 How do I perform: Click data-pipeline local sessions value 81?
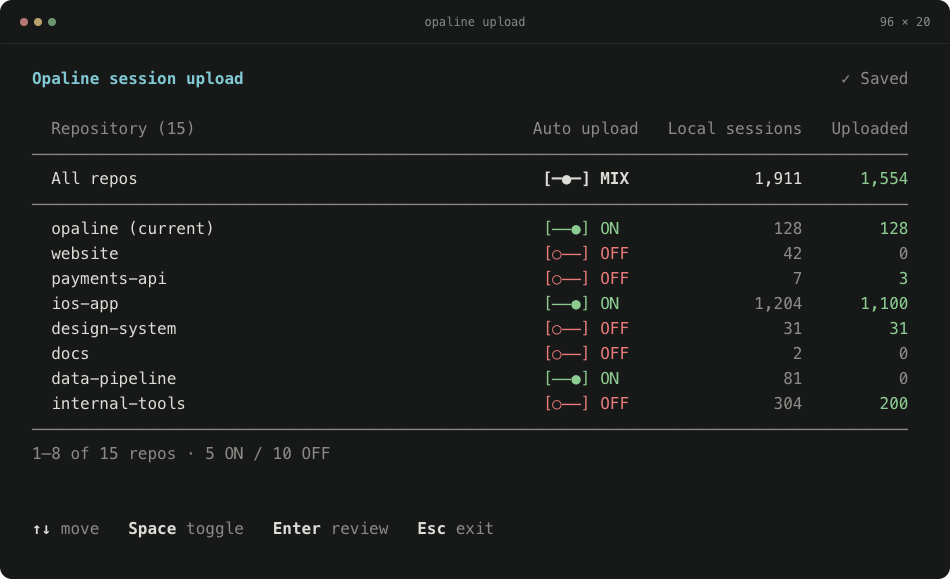(x=792, y=379)
